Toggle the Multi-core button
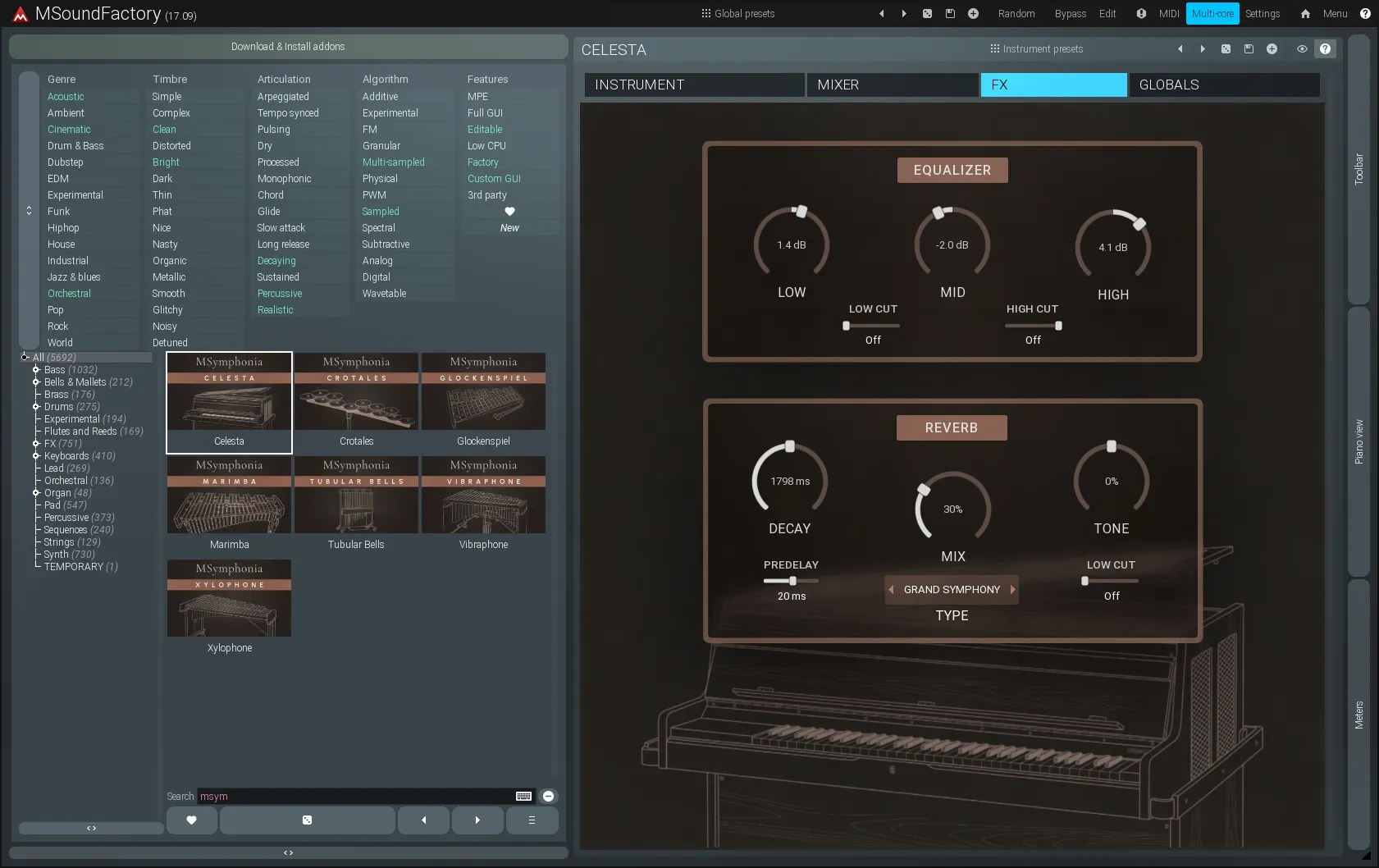 1212,14
